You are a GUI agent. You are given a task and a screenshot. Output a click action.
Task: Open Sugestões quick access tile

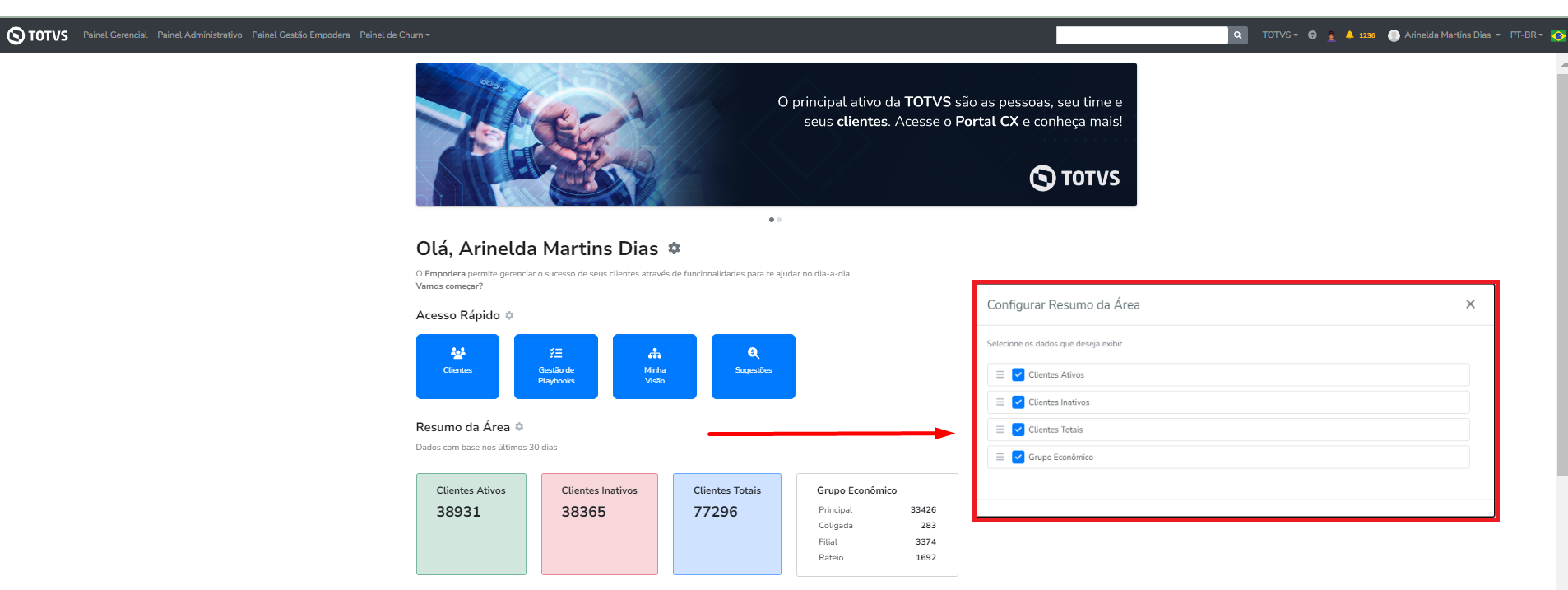pyautogui.click(x=754, y=366)
